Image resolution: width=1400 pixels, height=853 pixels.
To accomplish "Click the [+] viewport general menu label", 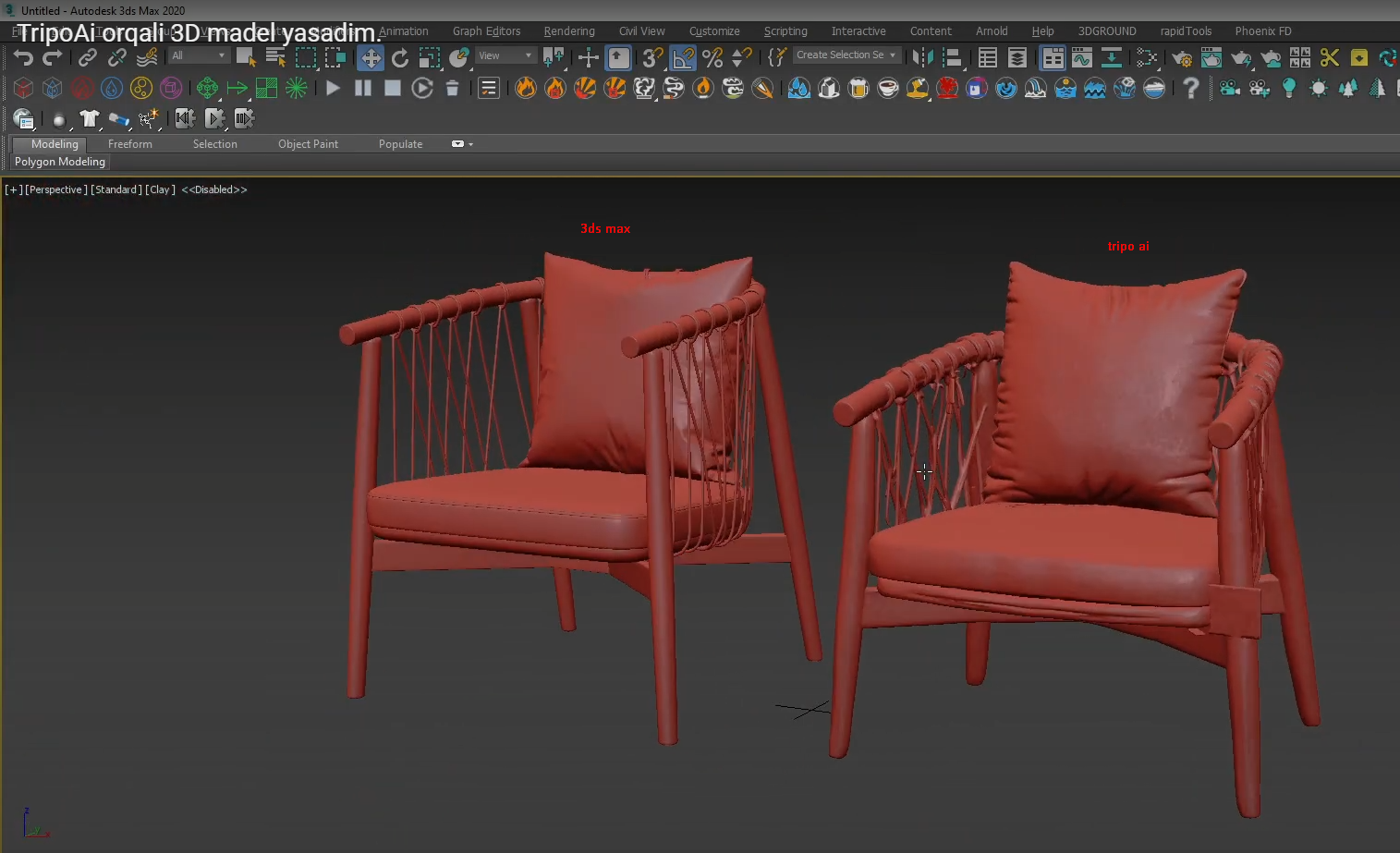I will click(x=13, y=189).
